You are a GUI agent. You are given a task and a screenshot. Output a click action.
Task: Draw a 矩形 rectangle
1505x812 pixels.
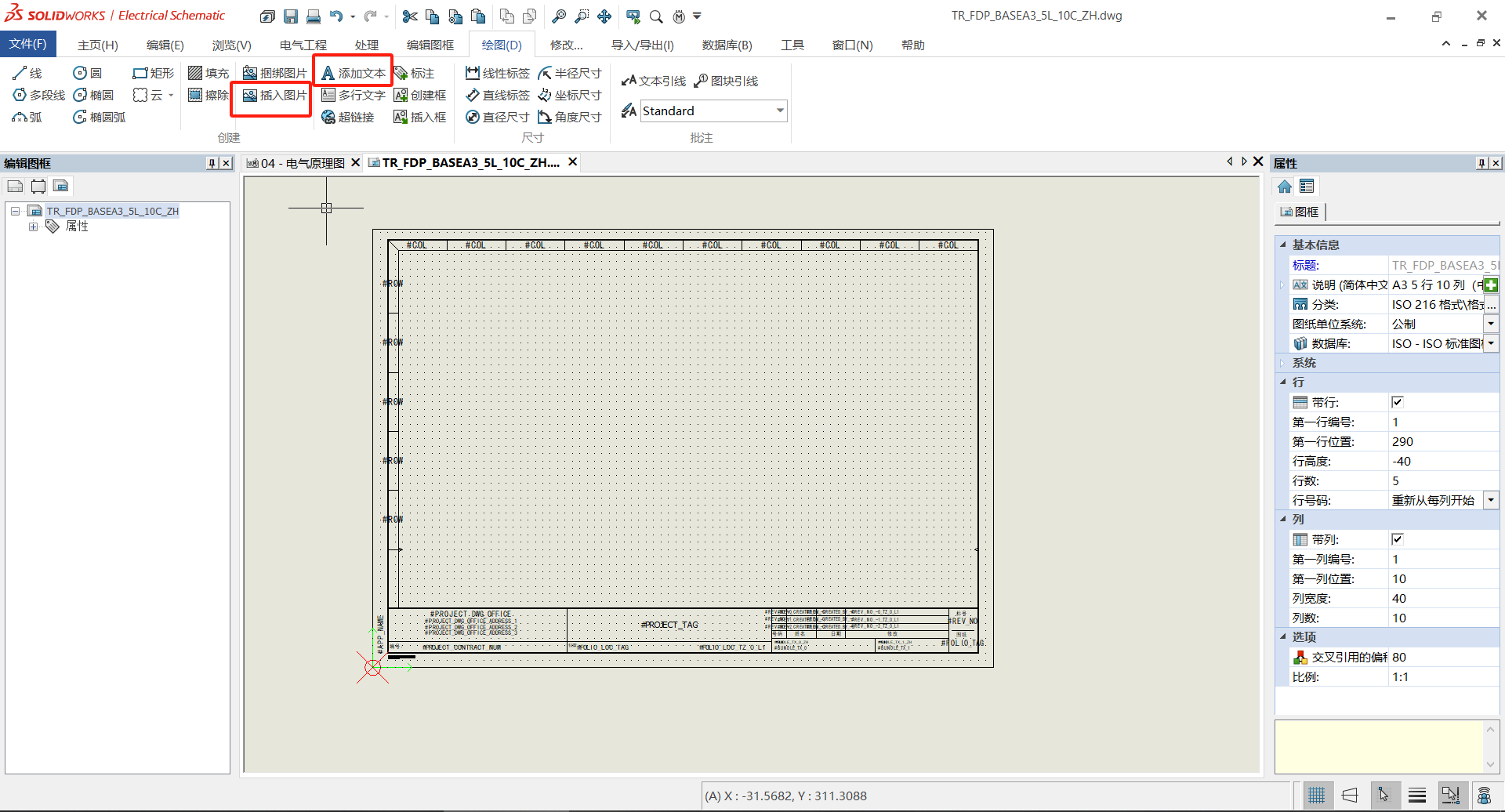click(154, 73)
